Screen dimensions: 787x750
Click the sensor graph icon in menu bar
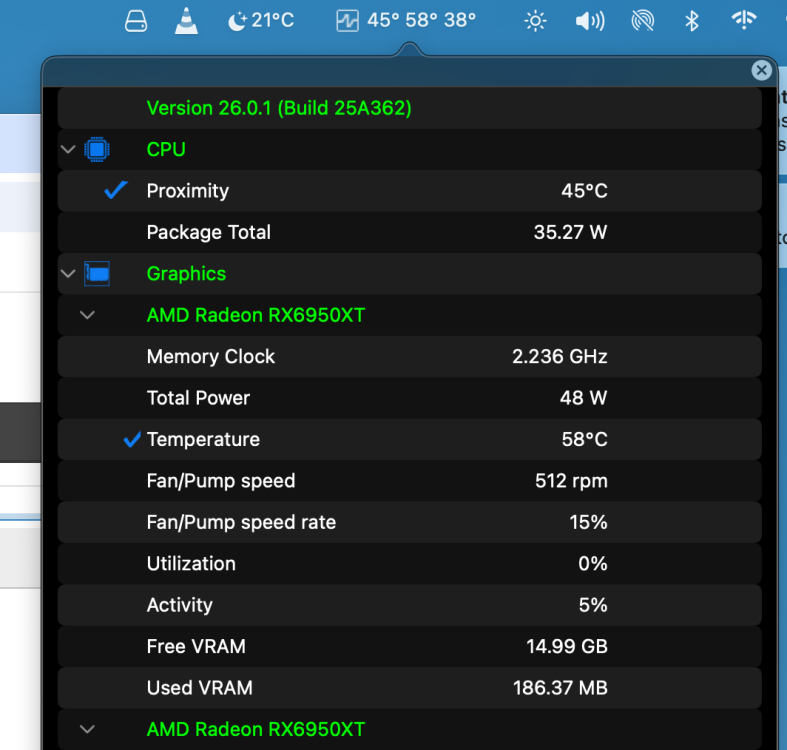(x=347, y=21)
